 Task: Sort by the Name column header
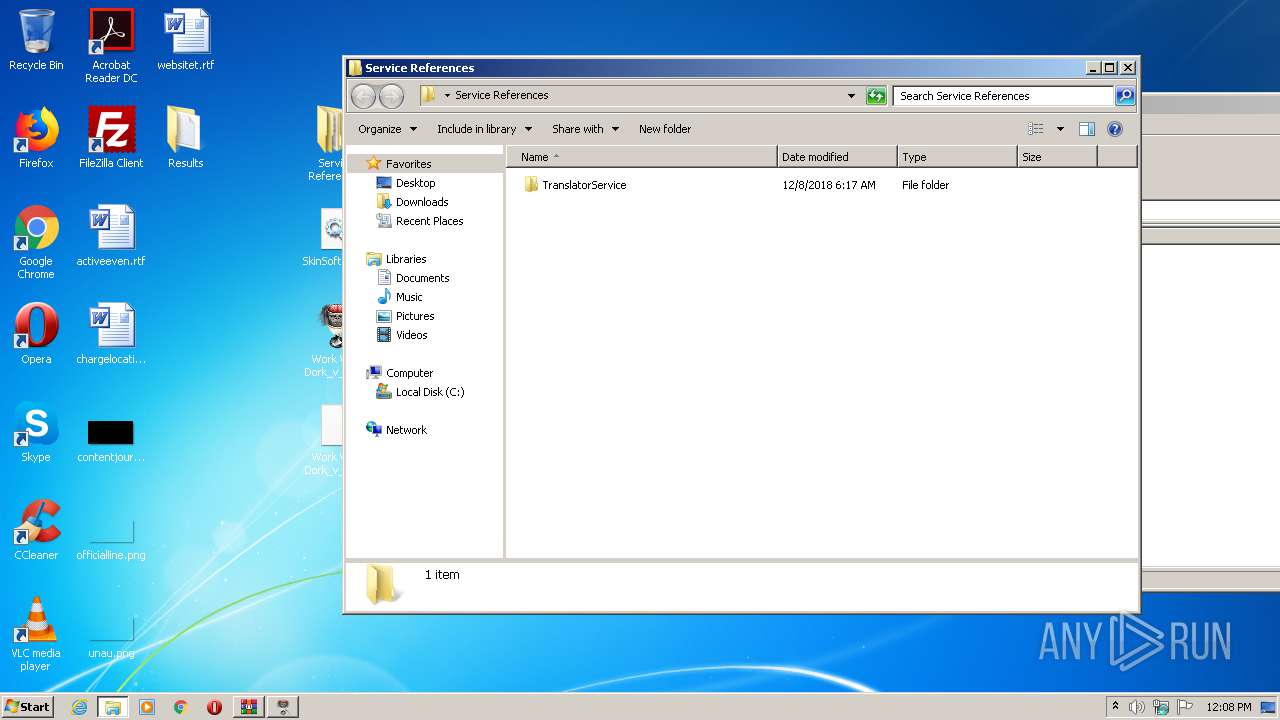[641, 157]
